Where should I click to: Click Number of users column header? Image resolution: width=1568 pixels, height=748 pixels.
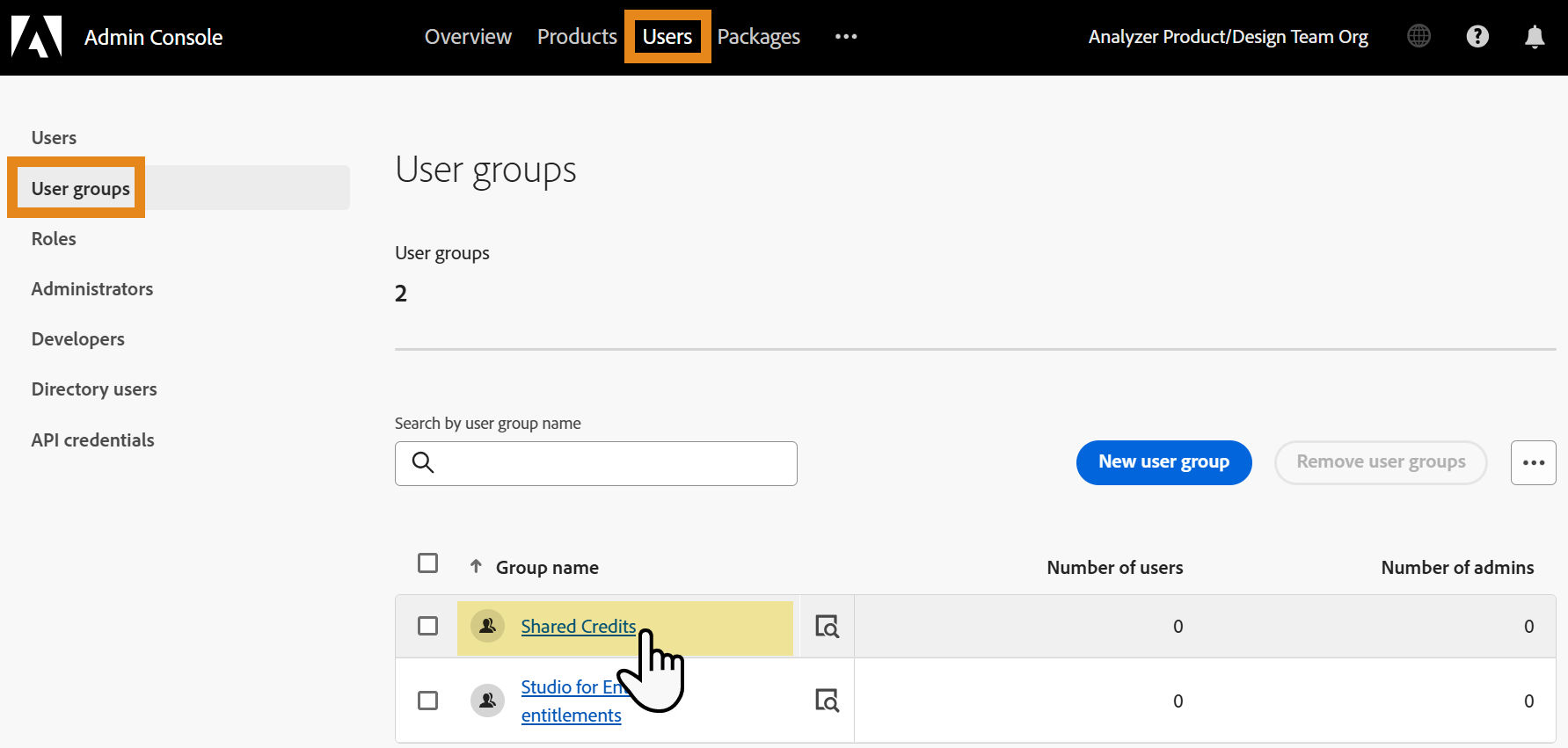1114,567
